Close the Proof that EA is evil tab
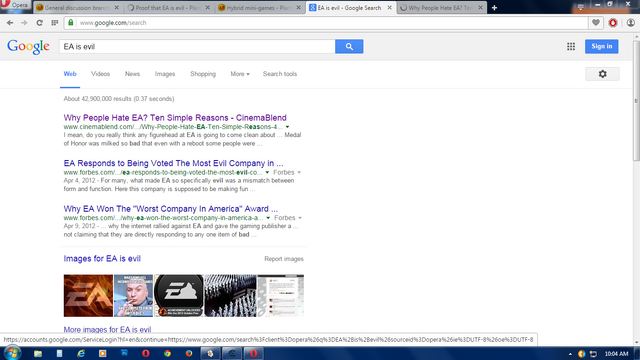Screen dimensions: 640x360 pyautogui.click(x=208, y=8)
